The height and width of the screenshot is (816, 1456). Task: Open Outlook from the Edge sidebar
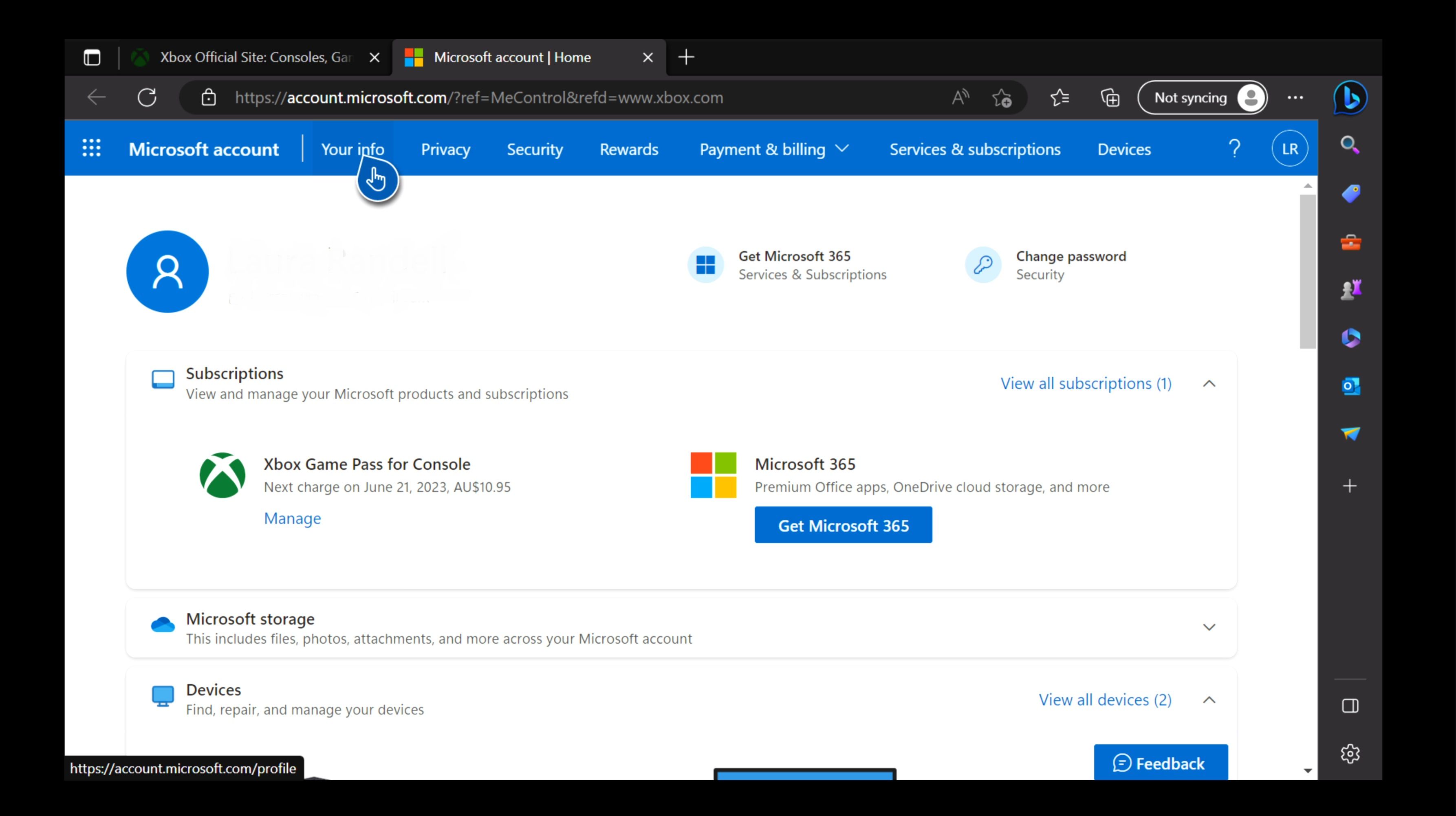pos(1350,386)
